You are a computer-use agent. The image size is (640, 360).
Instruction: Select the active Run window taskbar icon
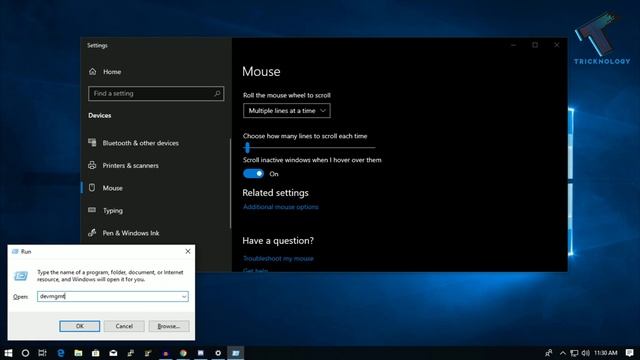click(236, 353)
